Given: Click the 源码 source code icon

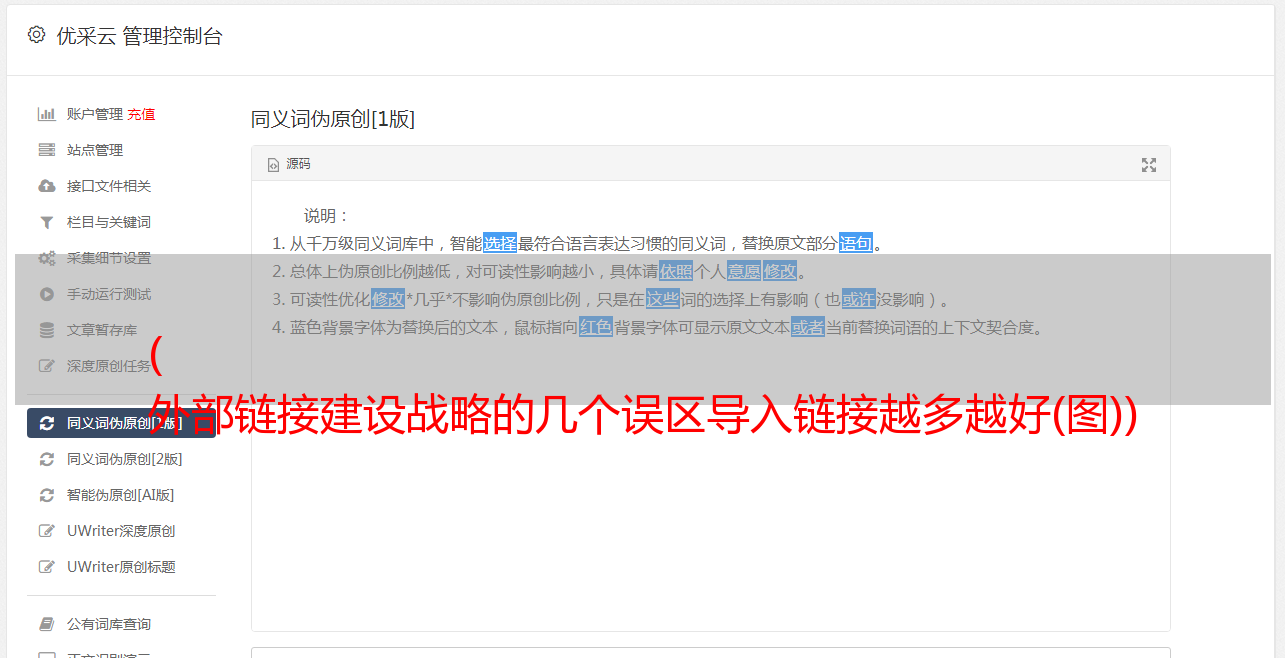Looking at the screenshot, I should coord(273,165).
